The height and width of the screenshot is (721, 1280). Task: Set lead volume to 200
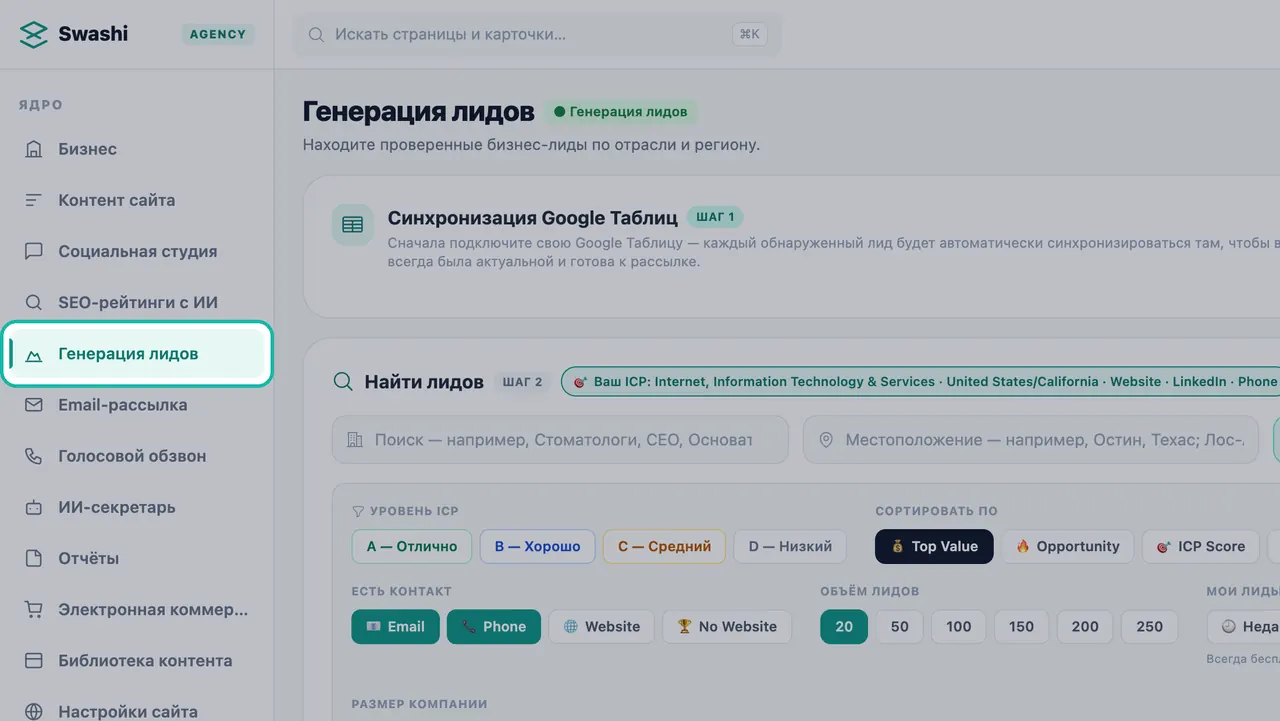coord(1085,627)
